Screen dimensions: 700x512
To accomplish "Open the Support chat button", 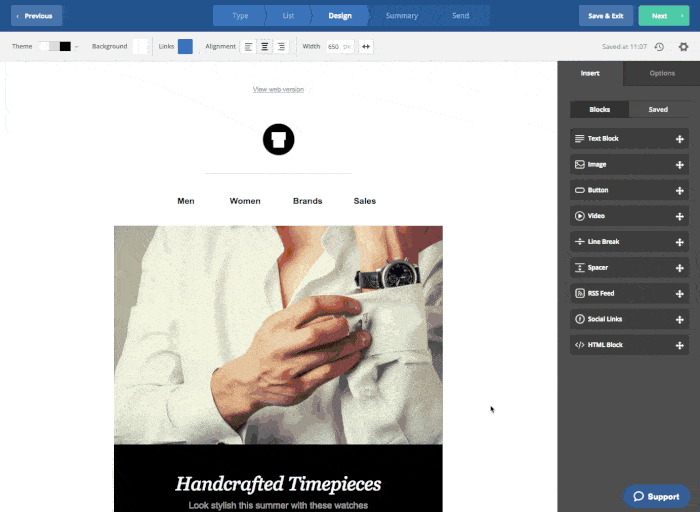I will coord(656,496).
